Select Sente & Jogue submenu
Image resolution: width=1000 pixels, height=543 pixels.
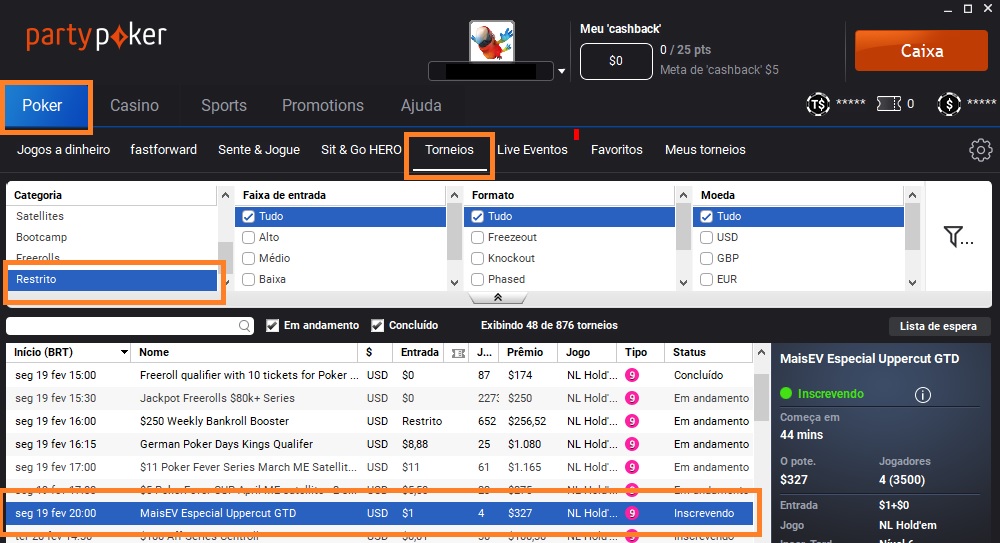(x=259, y=149)
